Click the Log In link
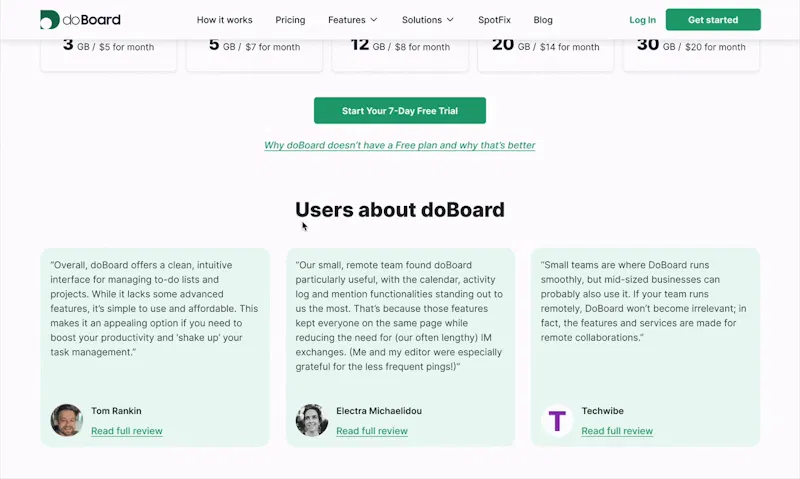 click(642, 20)
